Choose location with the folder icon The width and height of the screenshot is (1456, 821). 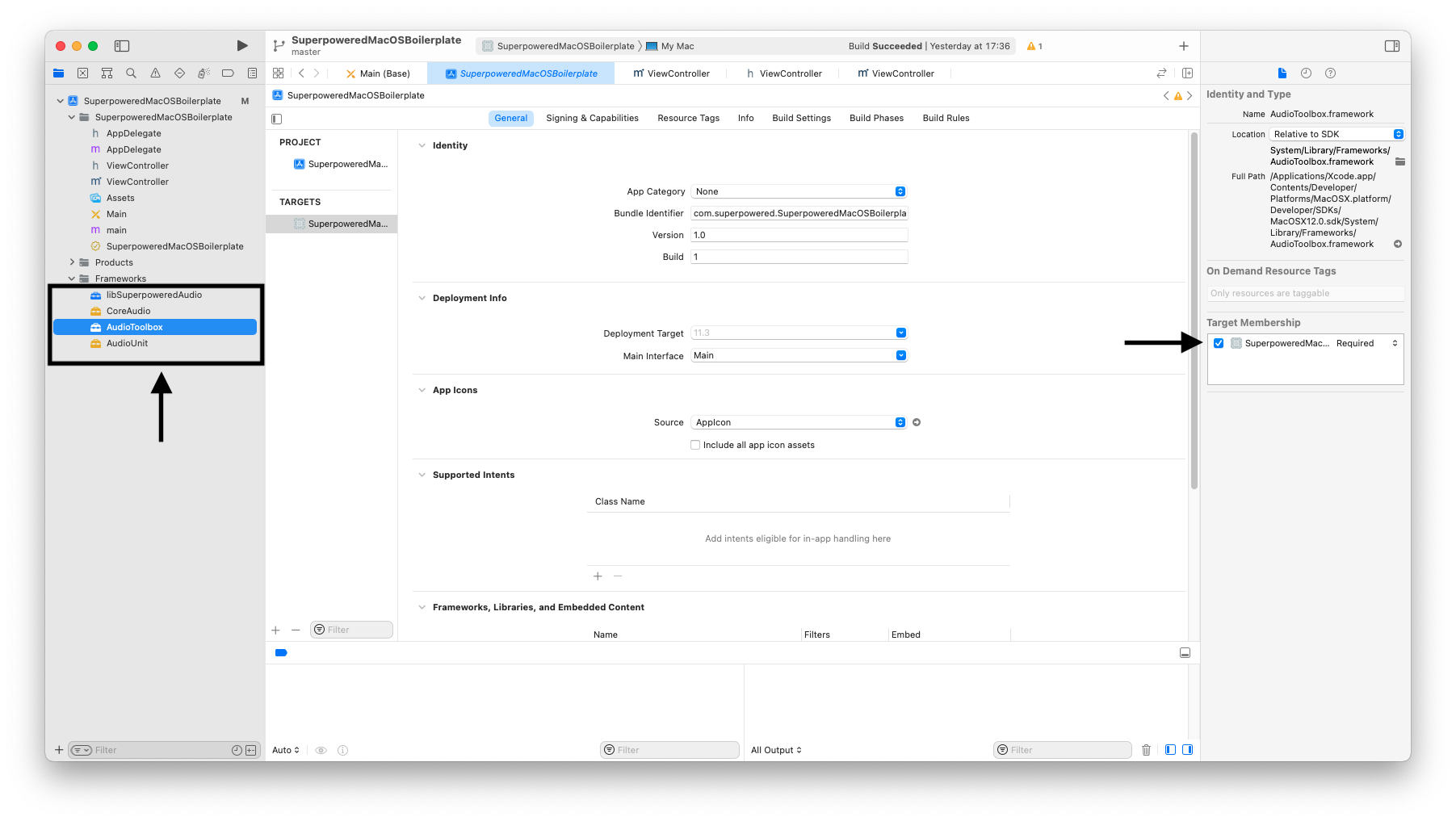(1400, 161)
